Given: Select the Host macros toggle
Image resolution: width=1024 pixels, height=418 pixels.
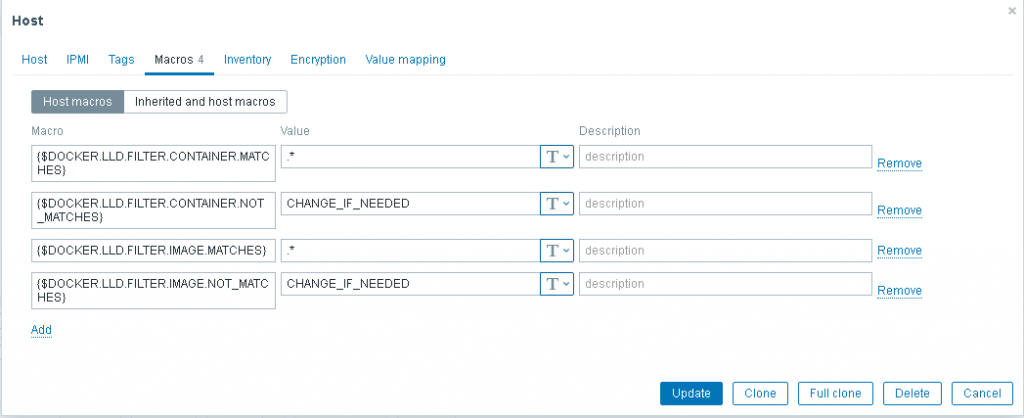Looking at the screenshot, I should click(x=78, y=102).
